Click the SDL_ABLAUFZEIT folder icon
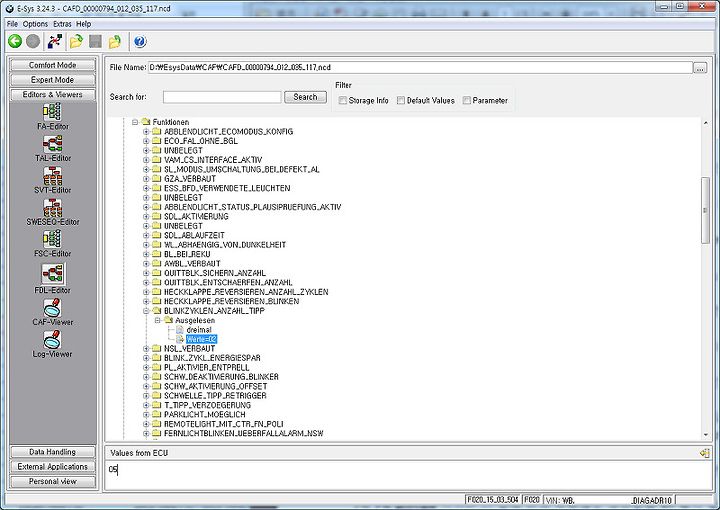The width and height of the screenshot is (720, 510). click(157, 235)
